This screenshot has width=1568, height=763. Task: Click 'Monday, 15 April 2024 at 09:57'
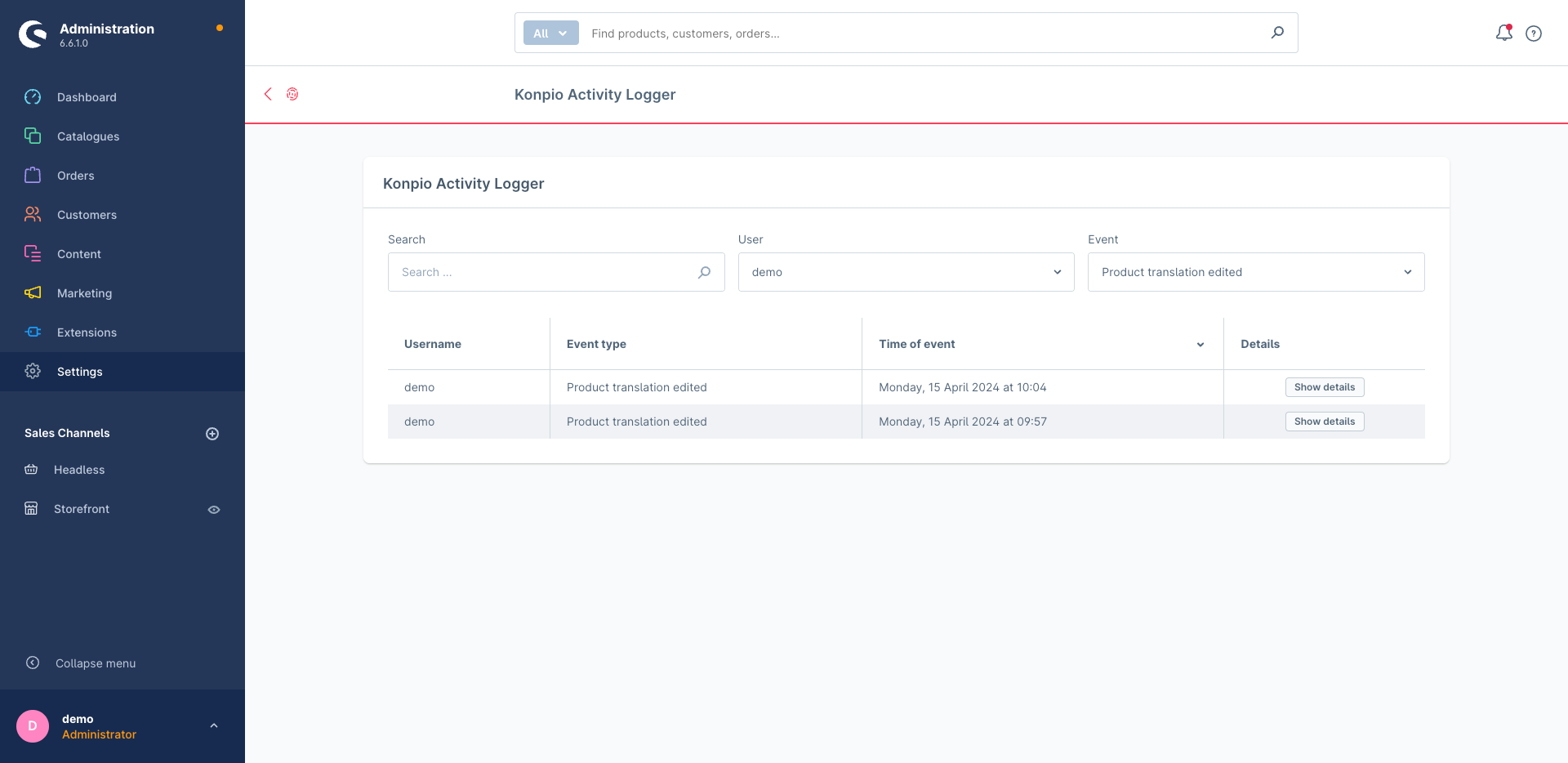pyautogui.click(x=962, y=422)
